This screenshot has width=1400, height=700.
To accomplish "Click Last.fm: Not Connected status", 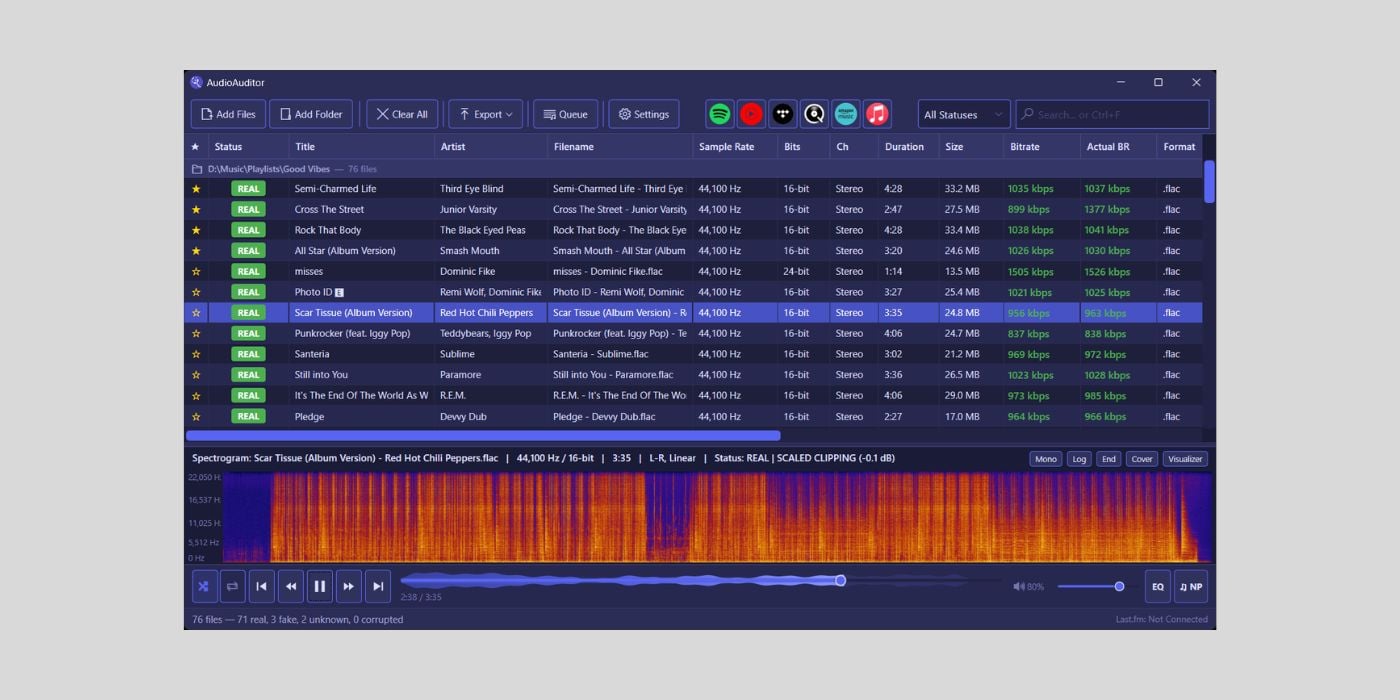I will (x=1162, y=619).
